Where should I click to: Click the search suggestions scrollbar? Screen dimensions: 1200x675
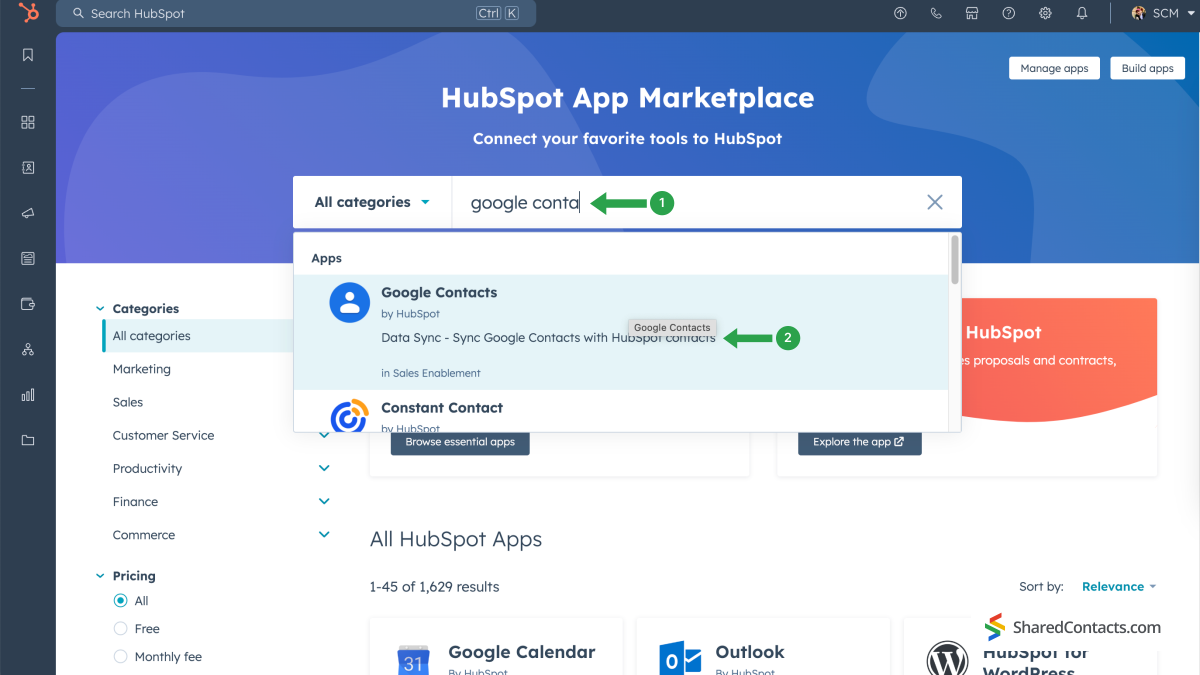click(x=955, y=260)
